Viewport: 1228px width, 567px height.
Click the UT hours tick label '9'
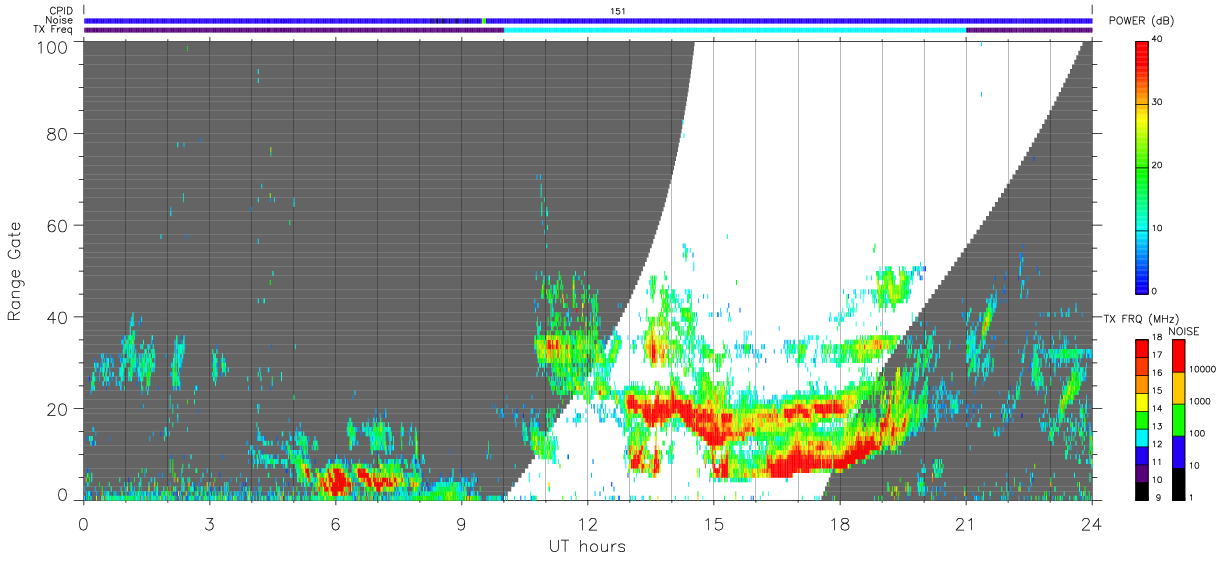point(461,524)
